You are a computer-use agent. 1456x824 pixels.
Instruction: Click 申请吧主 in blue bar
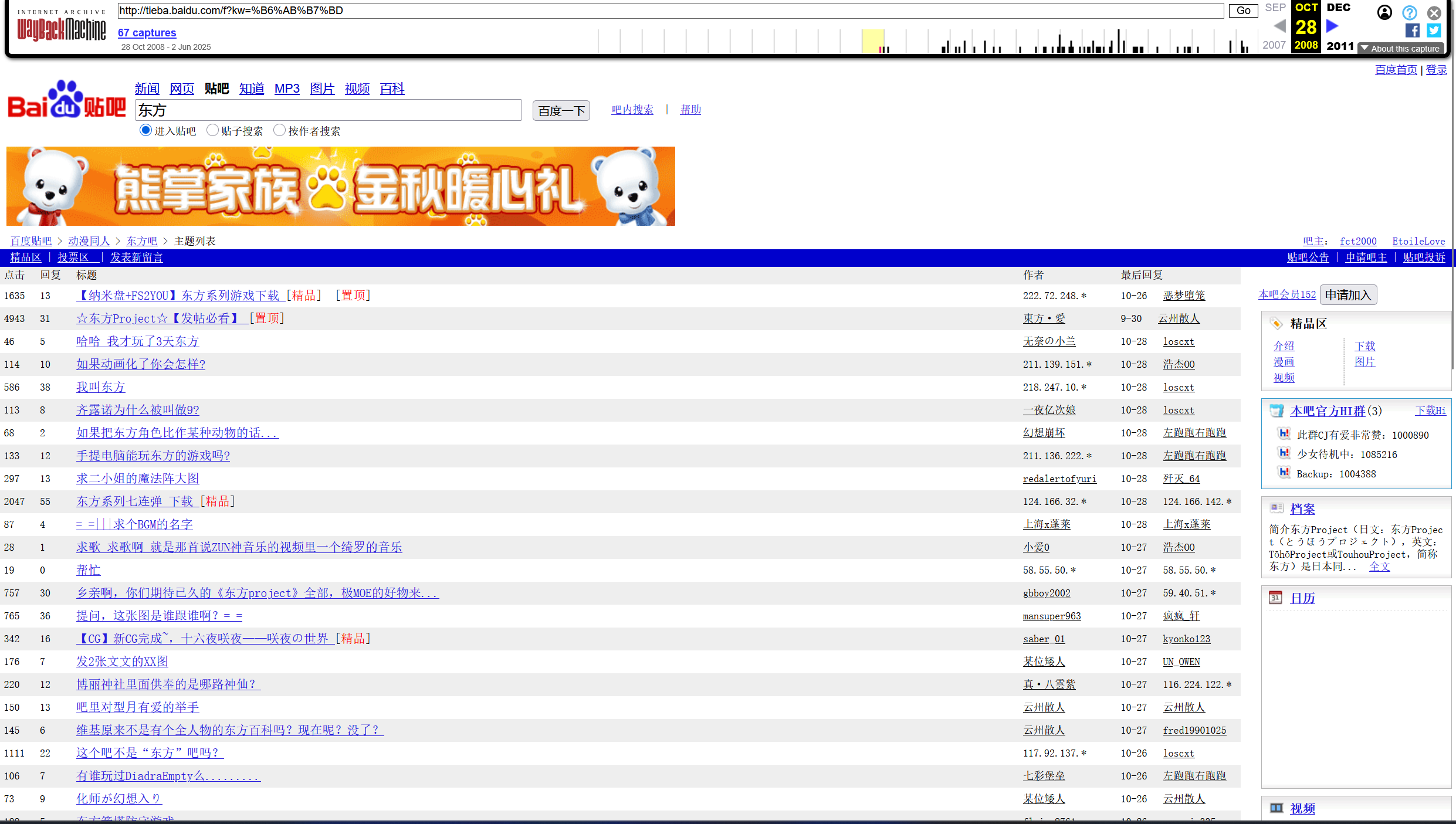click(x=1366, y=257)
